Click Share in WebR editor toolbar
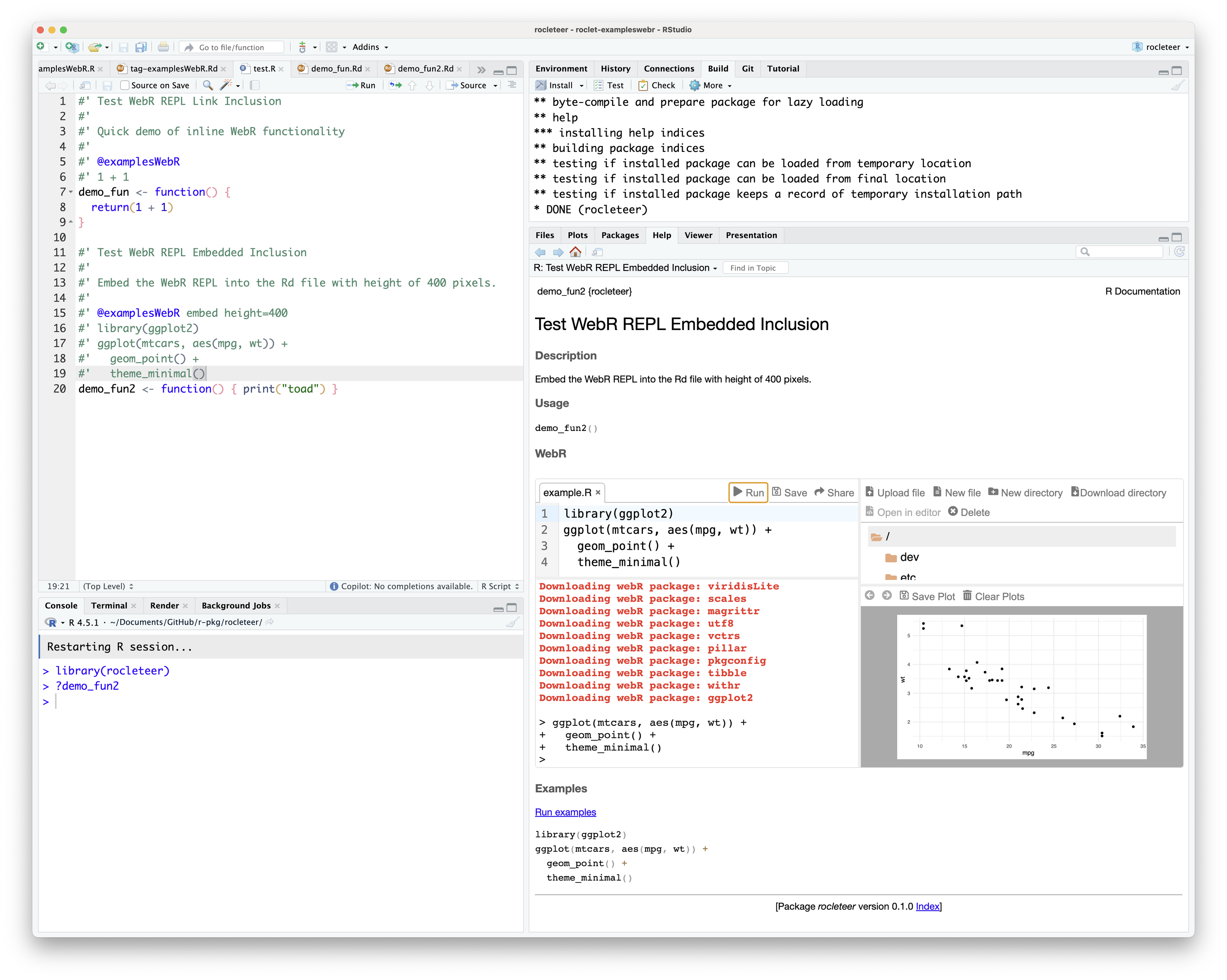1227x980 pixels. click(x=834, y=492)
